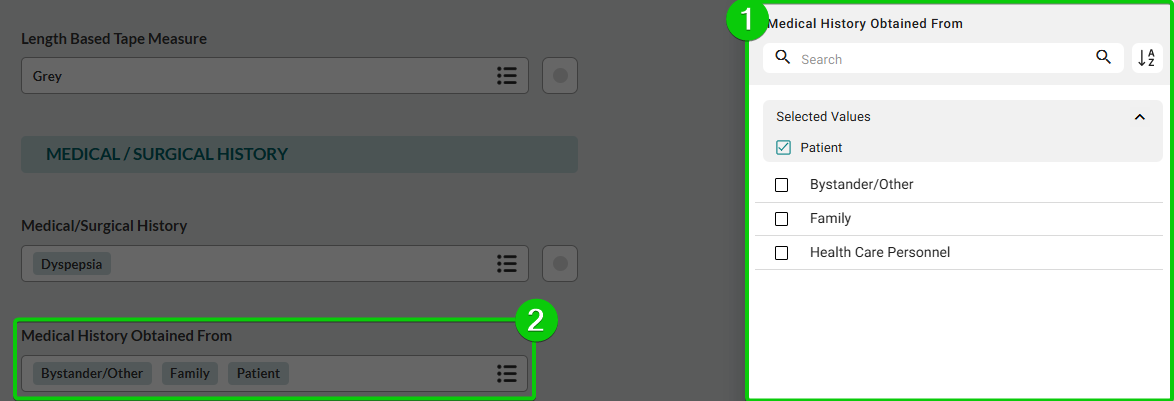
Task: Check the Health Care Personnel checkbox
Action: [x=782, y=253]
